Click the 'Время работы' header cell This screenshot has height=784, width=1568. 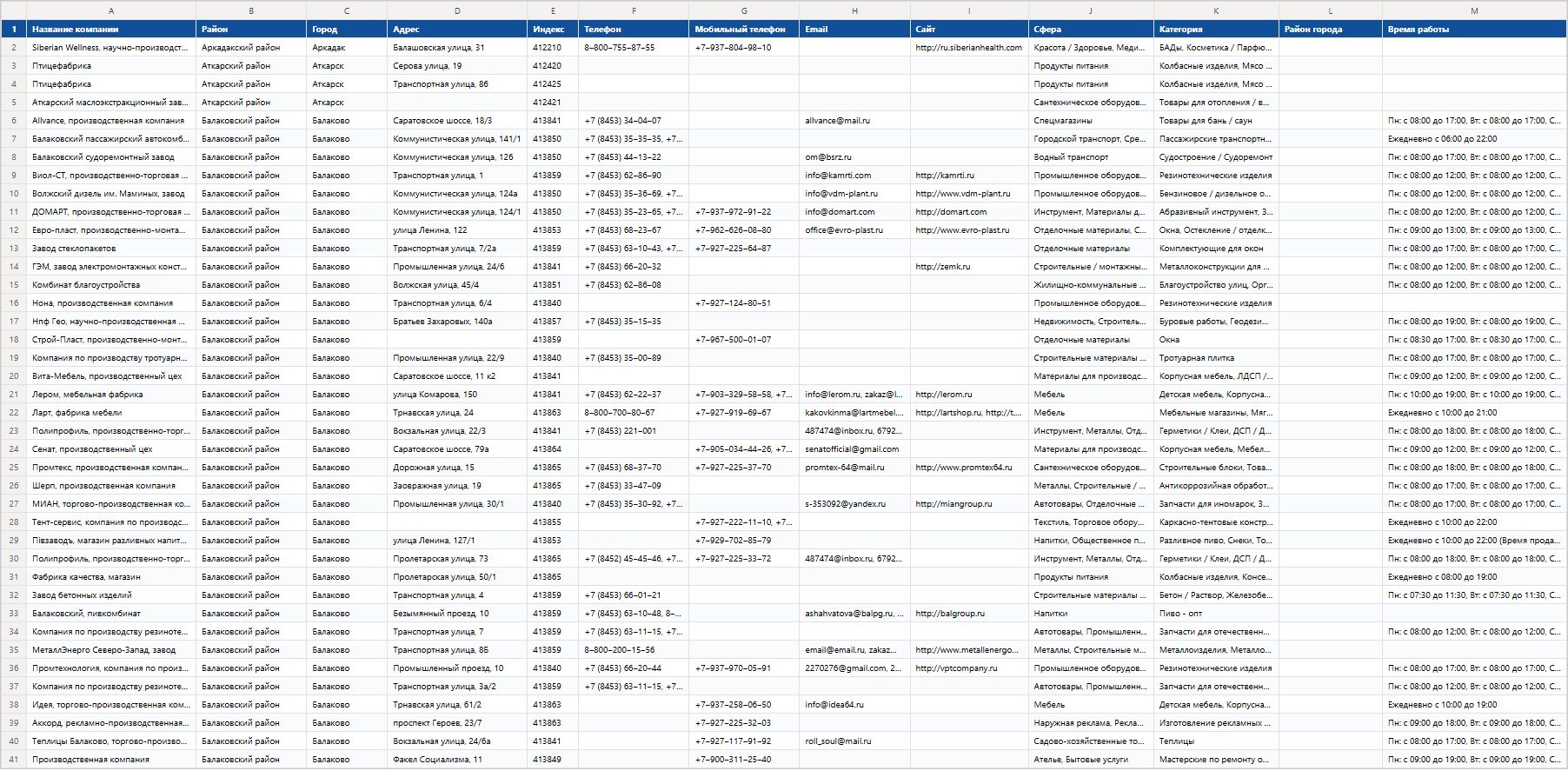tap(1474, 30)
